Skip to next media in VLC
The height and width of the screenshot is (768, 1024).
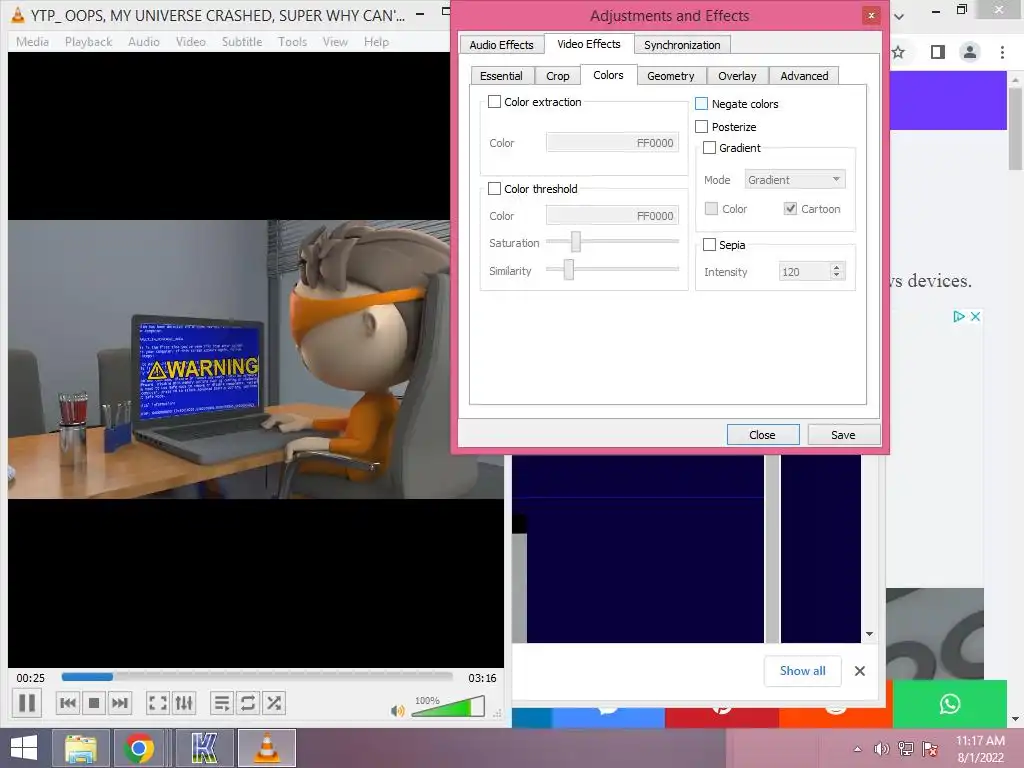pyautogui.click(x=120, y=703)
